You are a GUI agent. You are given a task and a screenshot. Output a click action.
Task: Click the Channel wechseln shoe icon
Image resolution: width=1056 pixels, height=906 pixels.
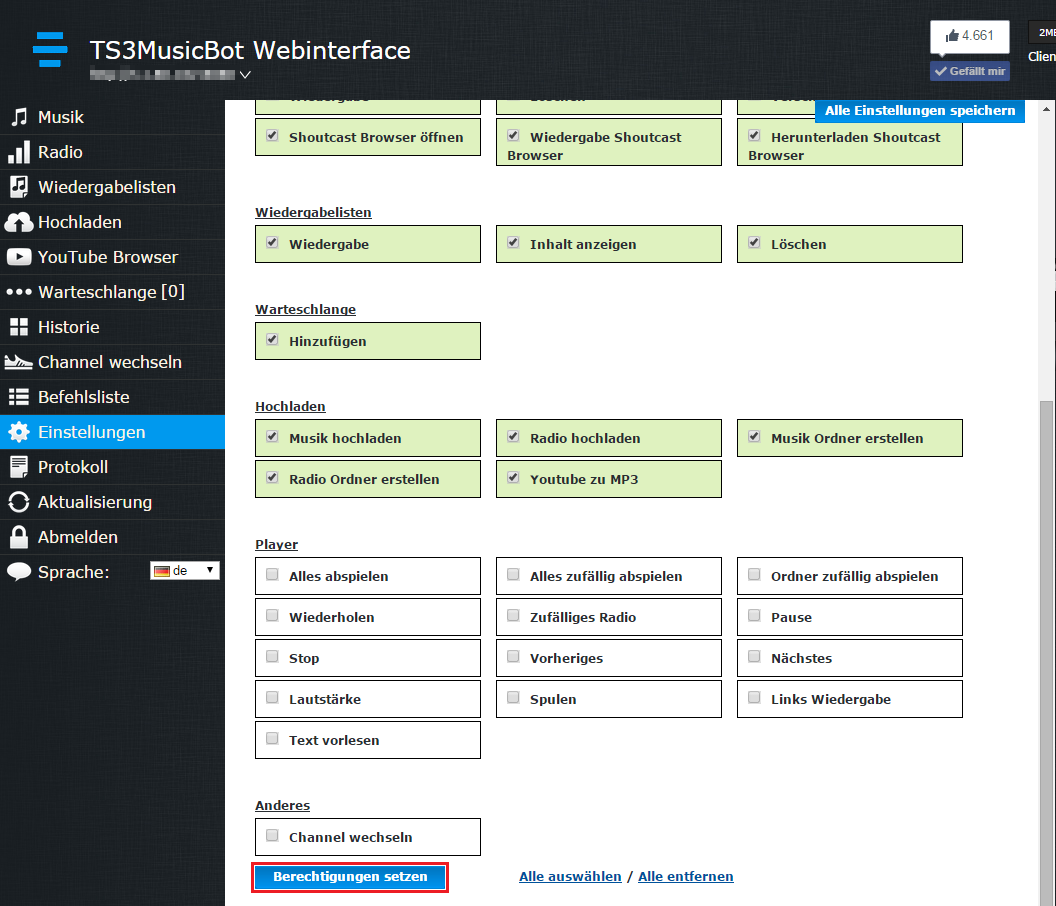[x=18, y=362]
